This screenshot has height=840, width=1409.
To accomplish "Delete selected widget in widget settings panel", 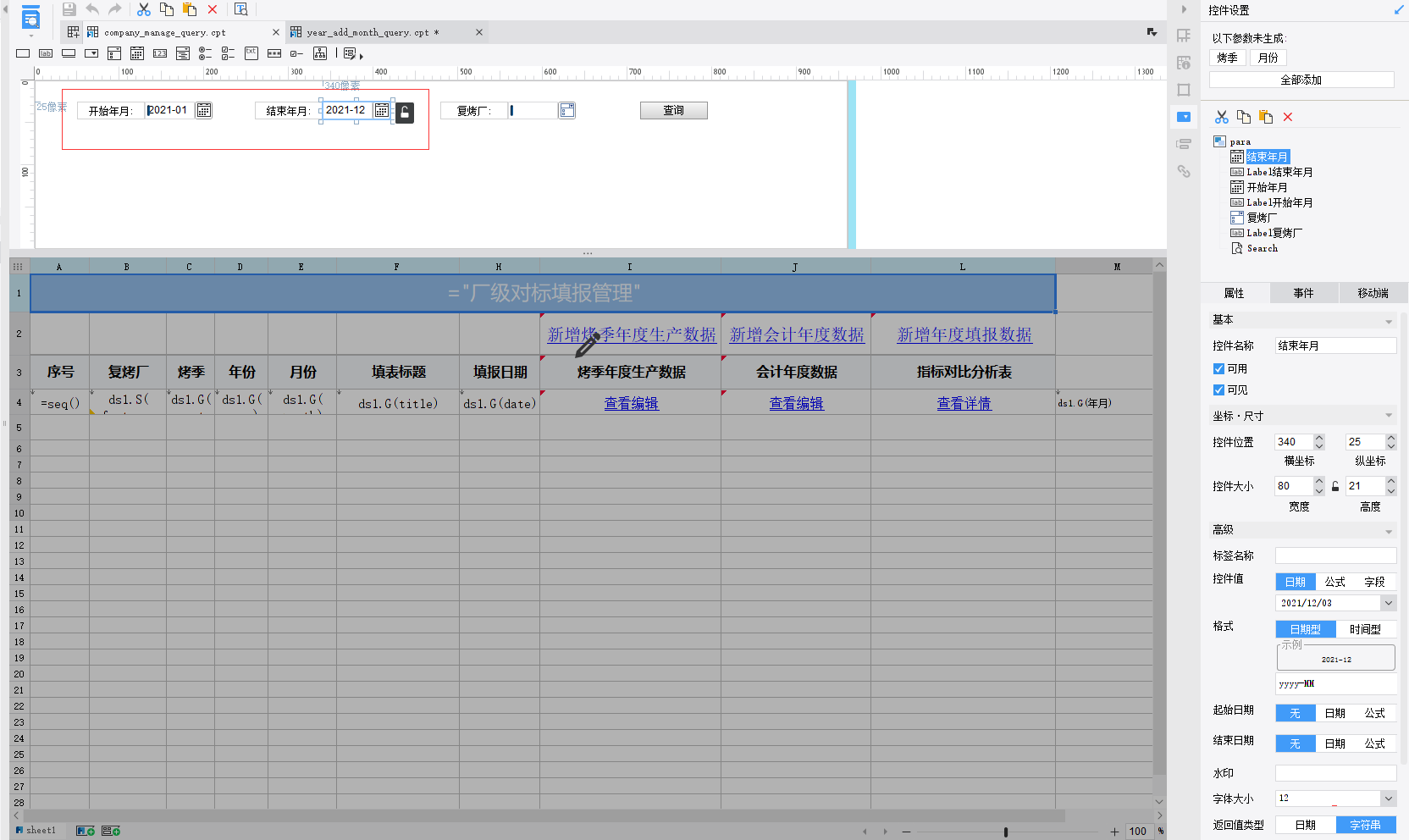I will pyautogui.click(x=1288, y=117).
